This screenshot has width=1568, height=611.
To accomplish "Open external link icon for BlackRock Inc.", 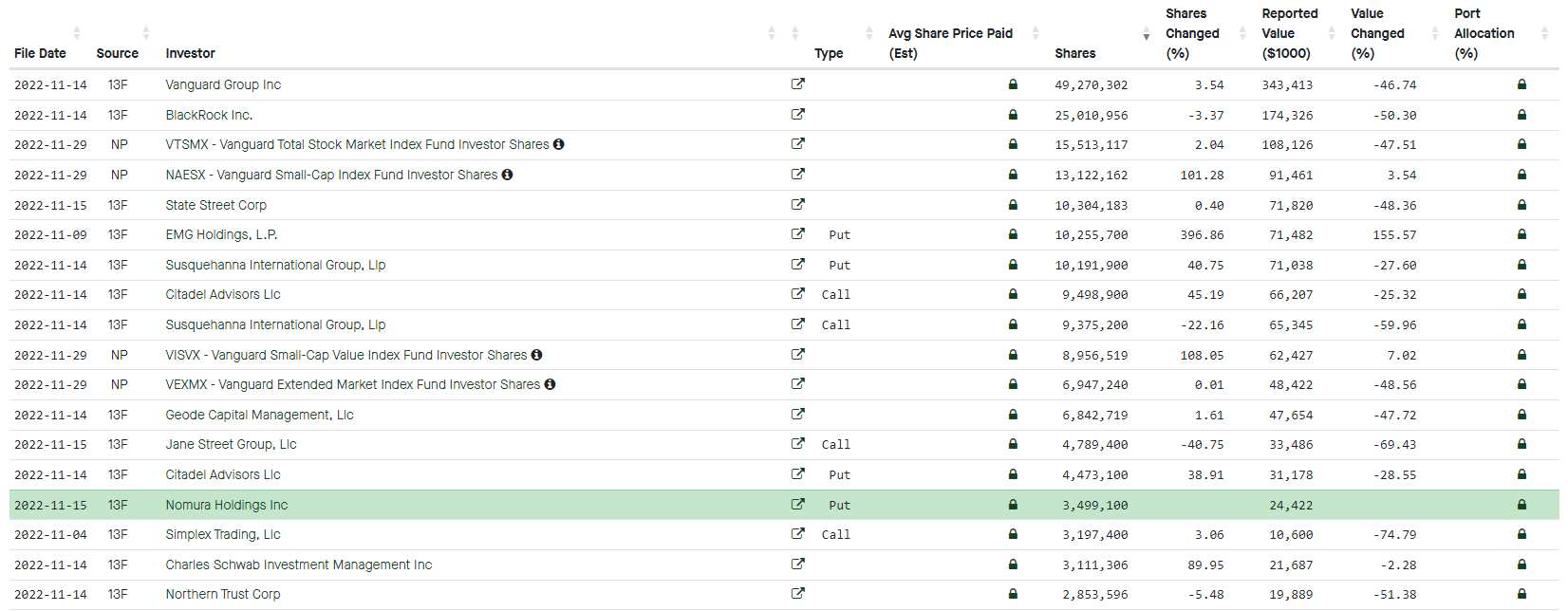I will pos(797,115).
